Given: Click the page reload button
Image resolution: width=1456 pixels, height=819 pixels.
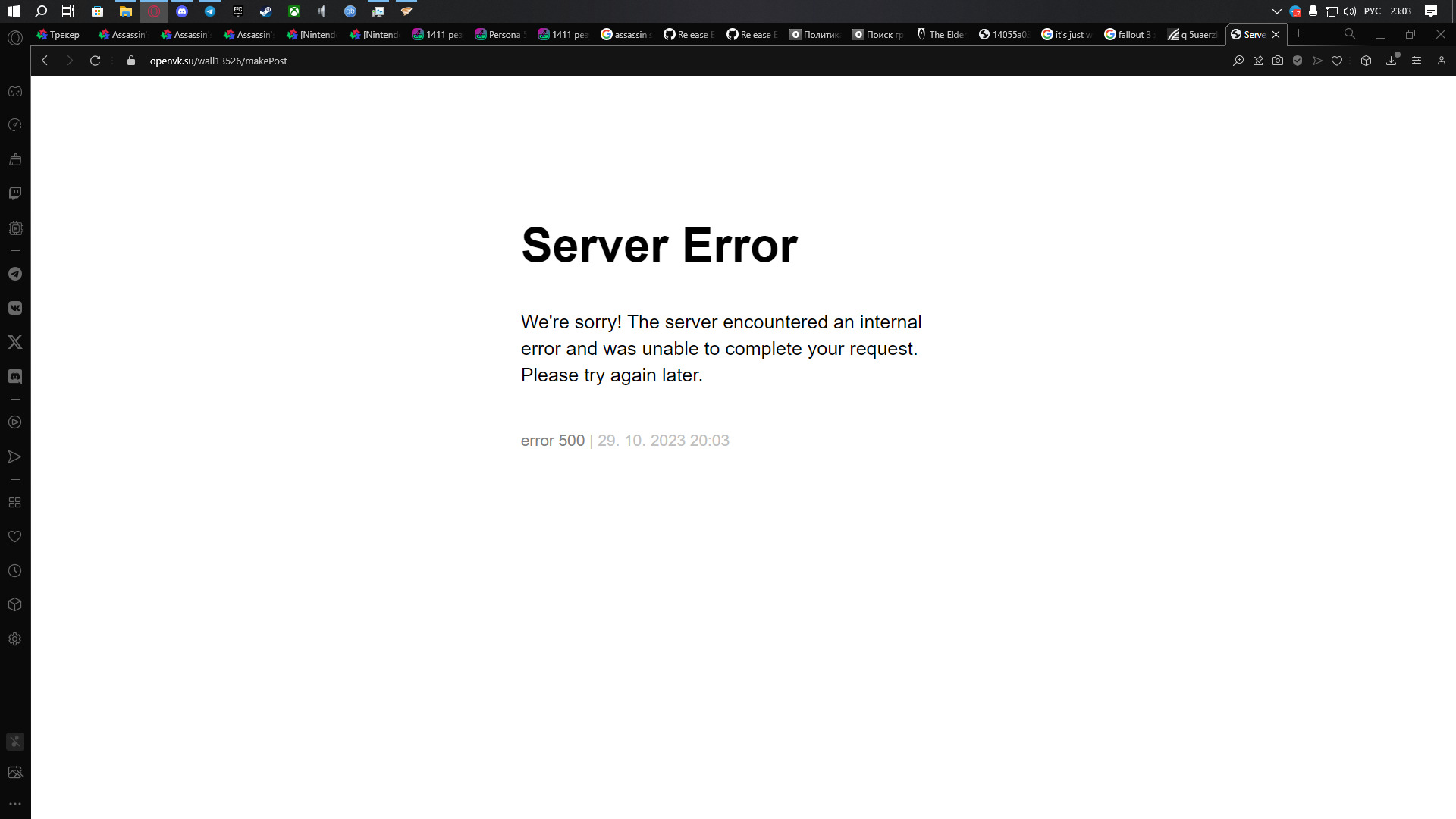Looking at the screenshot, I should click(x=95, y=61).
